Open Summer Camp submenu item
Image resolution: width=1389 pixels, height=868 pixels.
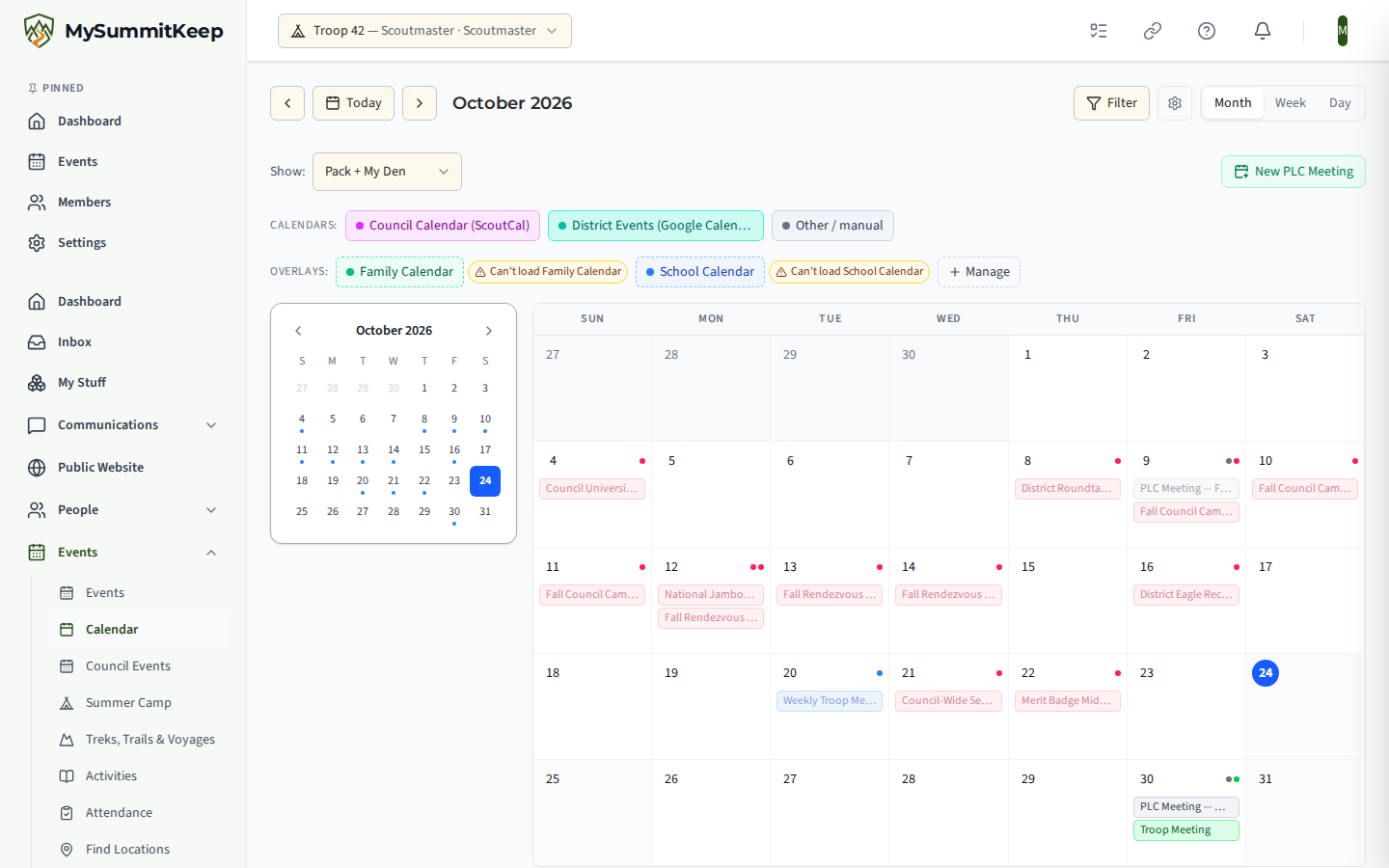(x=139, y=703)
